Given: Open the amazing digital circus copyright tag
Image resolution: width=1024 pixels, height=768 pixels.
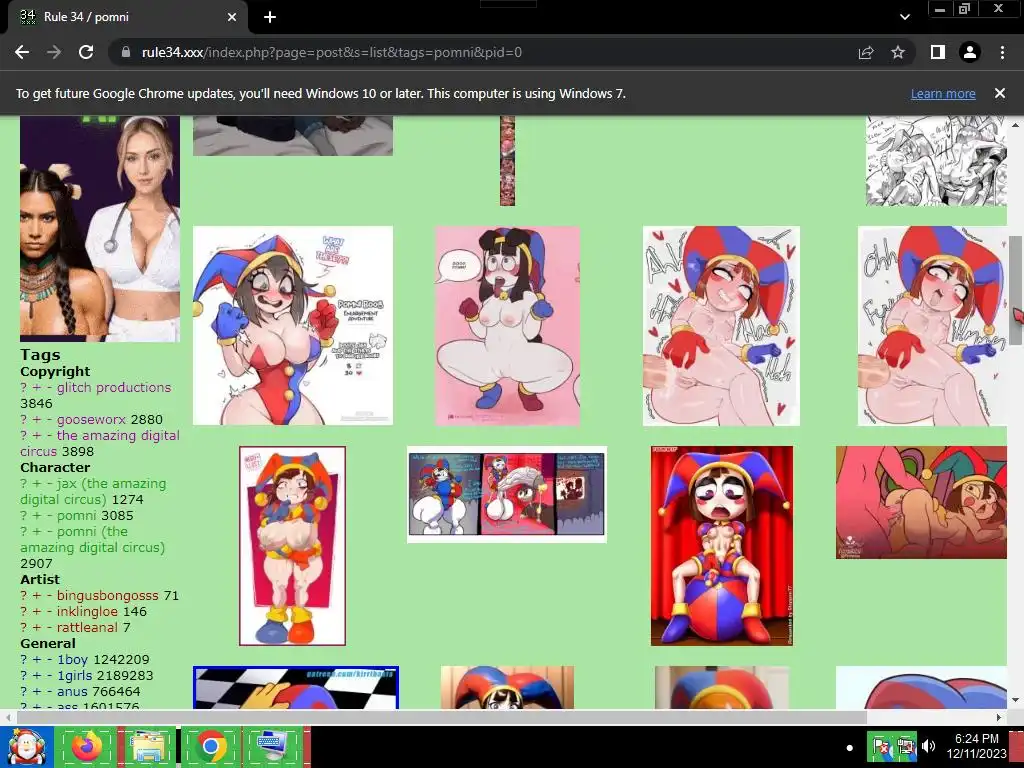Looking at the screenshot, I should [99, 443].
